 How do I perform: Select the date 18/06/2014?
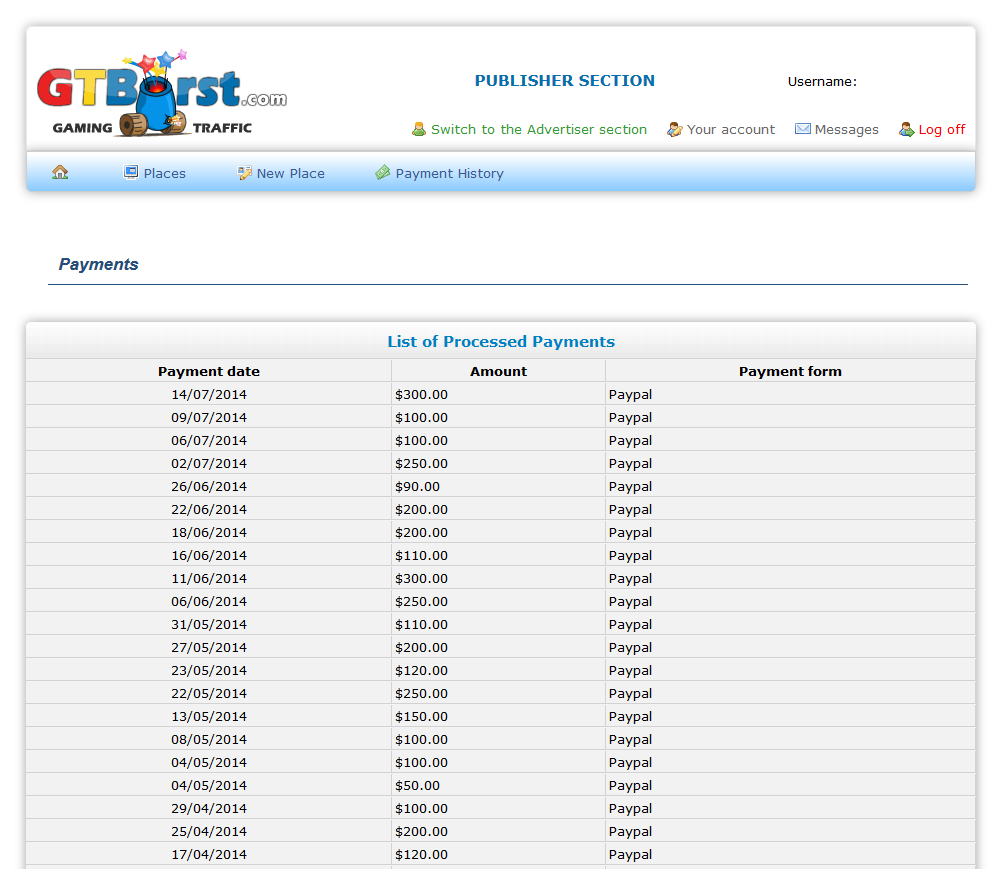tap(209, 533)
